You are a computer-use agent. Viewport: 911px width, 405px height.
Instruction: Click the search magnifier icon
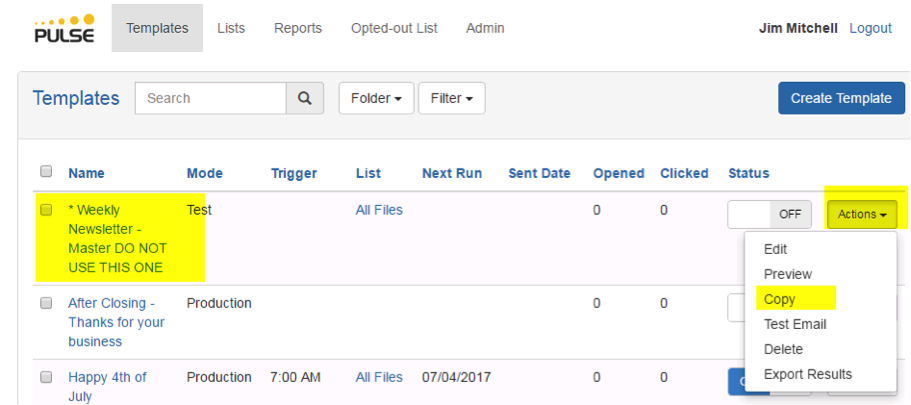(305, 98)
